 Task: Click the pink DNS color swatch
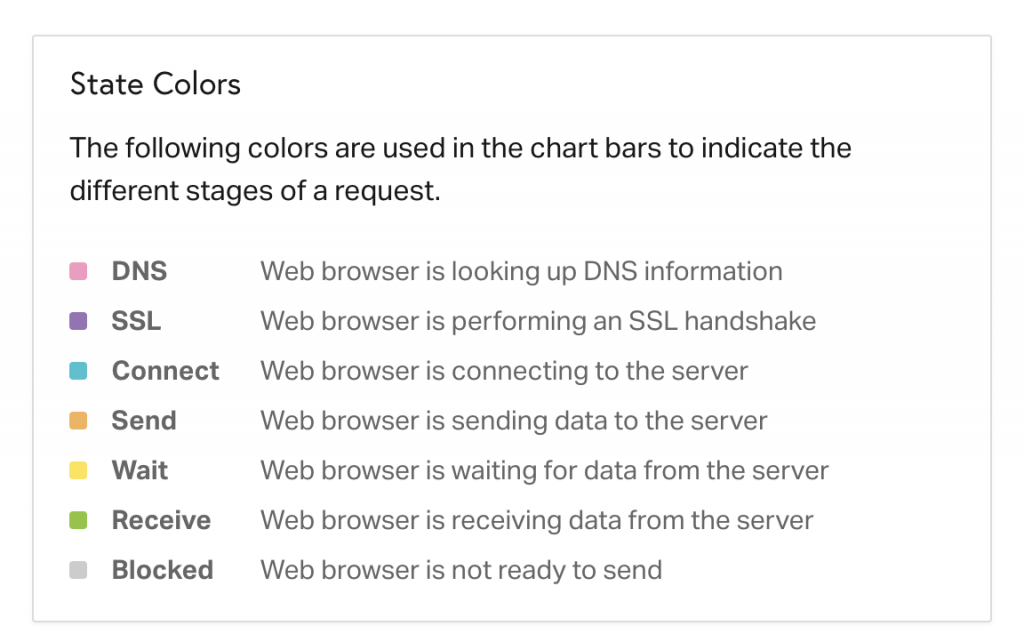click(78, 271)
